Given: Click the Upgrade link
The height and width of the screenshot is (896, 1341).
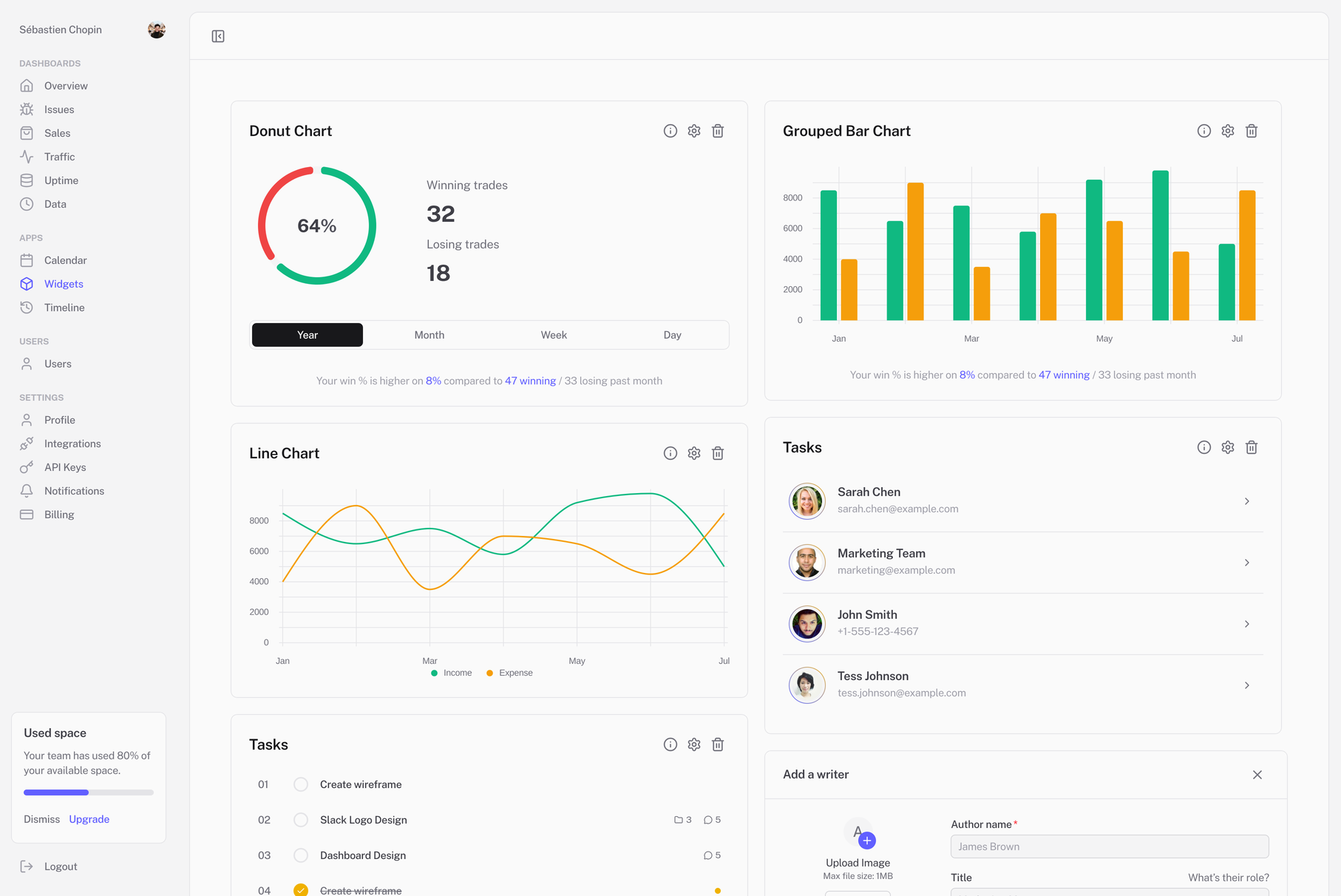Looking at the screenshot, I should [89, 819].
